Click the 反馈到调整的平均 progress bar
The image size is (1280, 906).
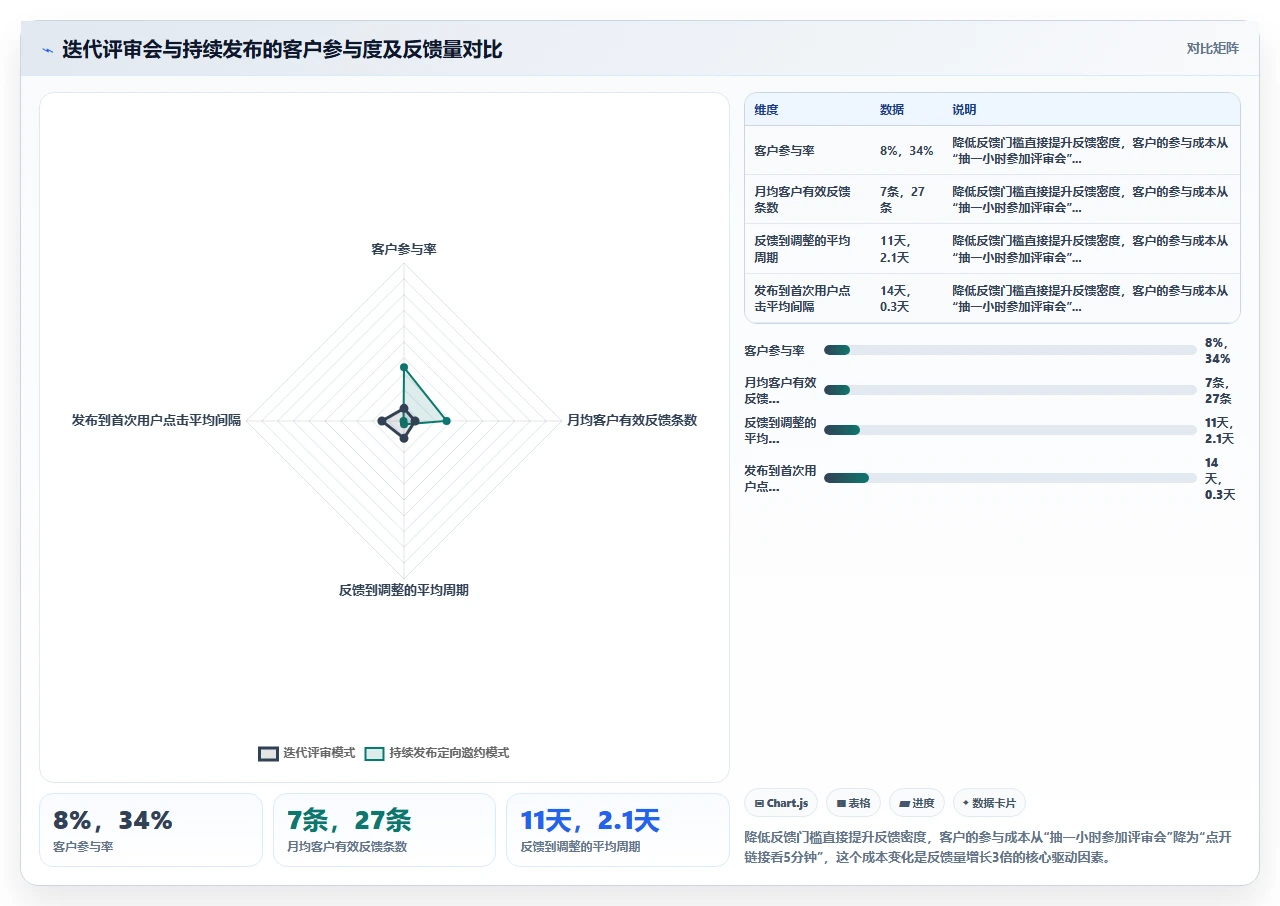[x=1010, y=430]
